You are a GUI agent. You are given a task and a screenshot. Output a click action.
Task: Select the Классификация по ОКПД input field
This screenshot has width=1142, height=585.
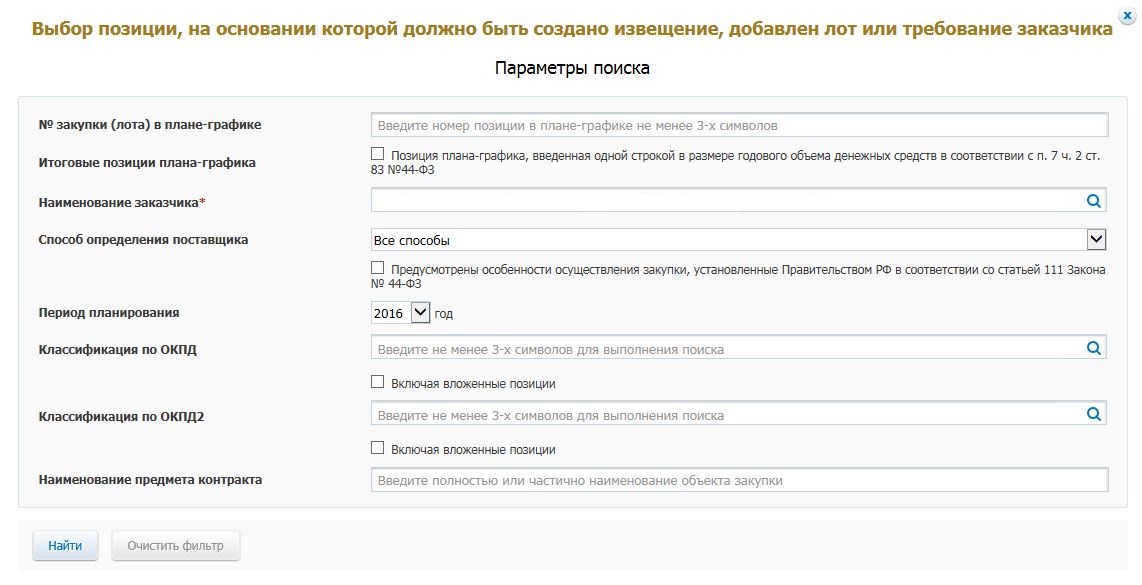coord(725,349)
